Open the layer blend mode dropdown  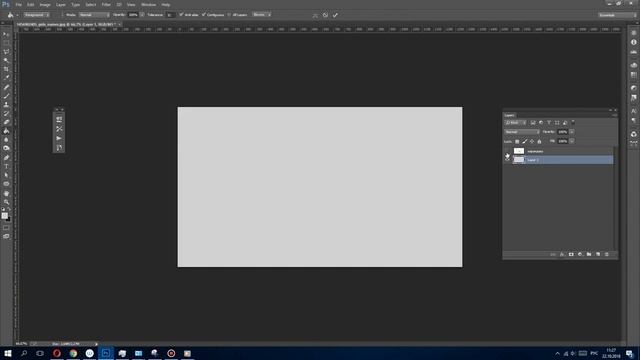[x=522, y=132]
